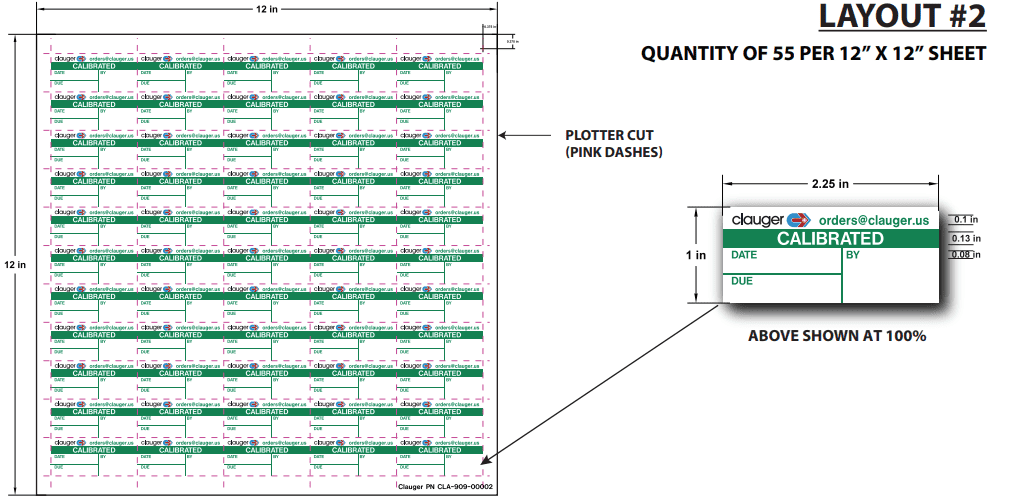The image size is (1010, 496).
Task: Click the arrowhead at the sheet's bottom-right corner
Action: [x=486, y=461]
